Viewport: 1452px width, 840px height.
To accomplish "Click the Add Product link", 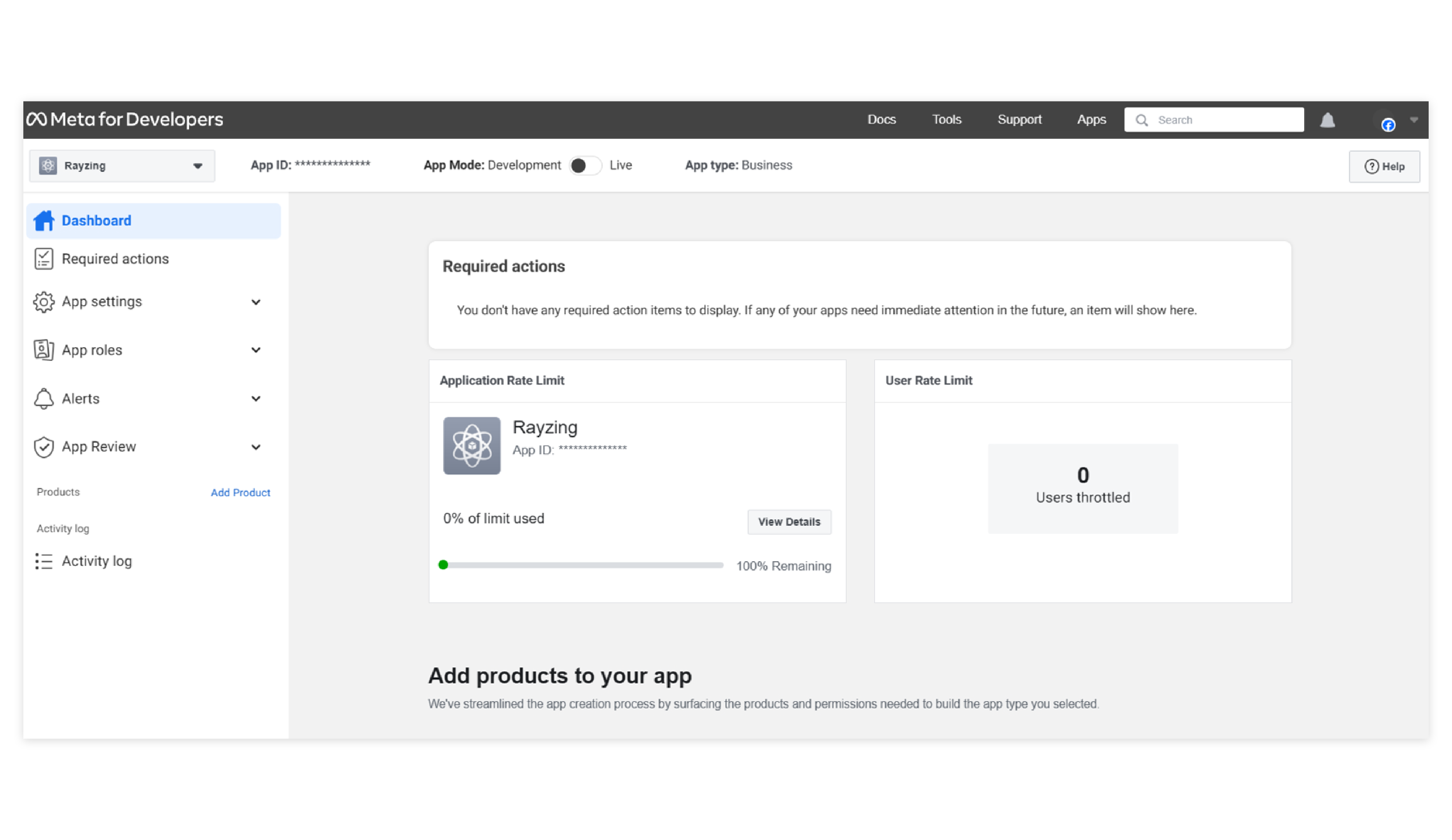I will tap(240, 492).
